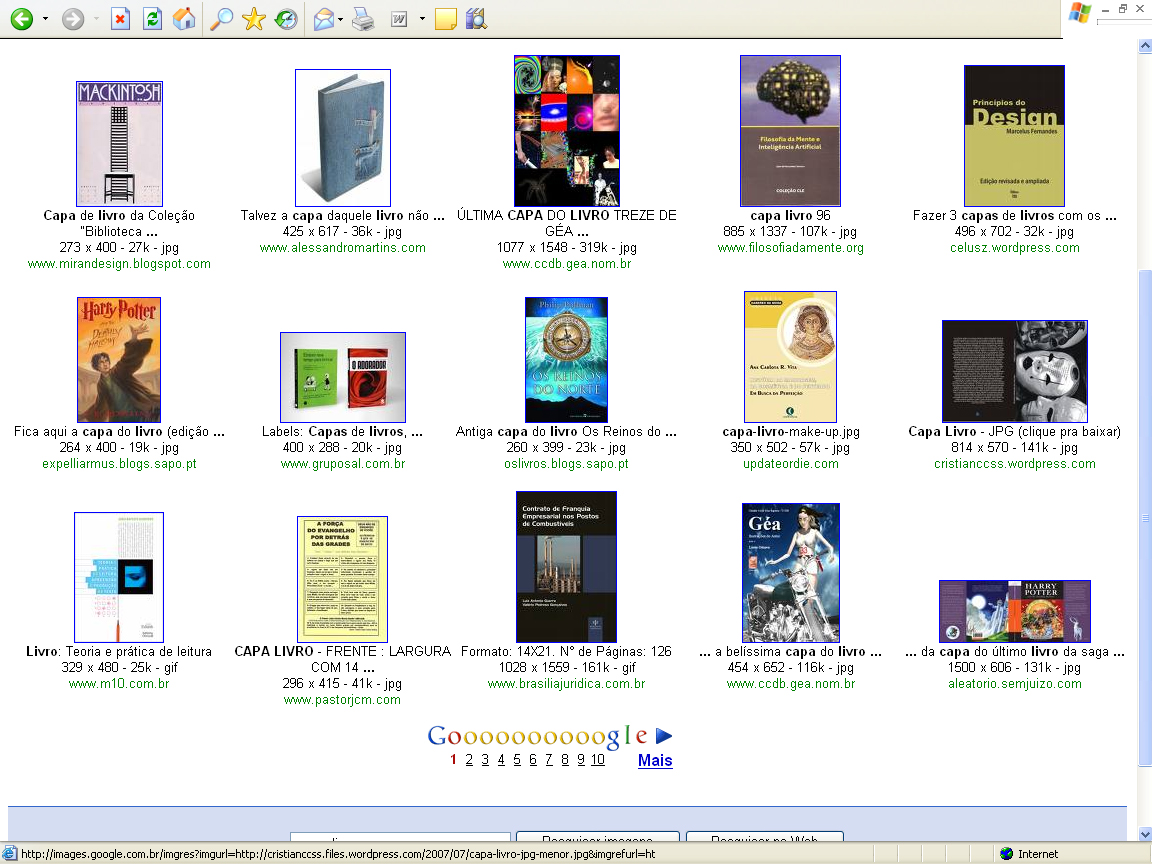Refresh the page with the Refresh icon
This screenshot has width=1152, height=864.
pos(152,19)
